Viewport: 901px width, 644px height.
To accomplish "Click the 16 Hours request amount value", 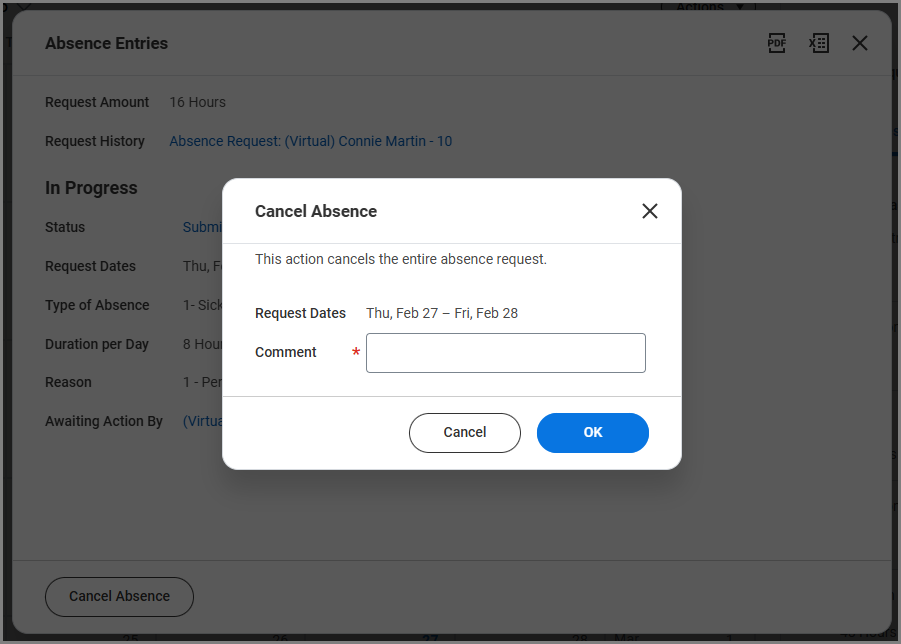I will click(197, 102).
